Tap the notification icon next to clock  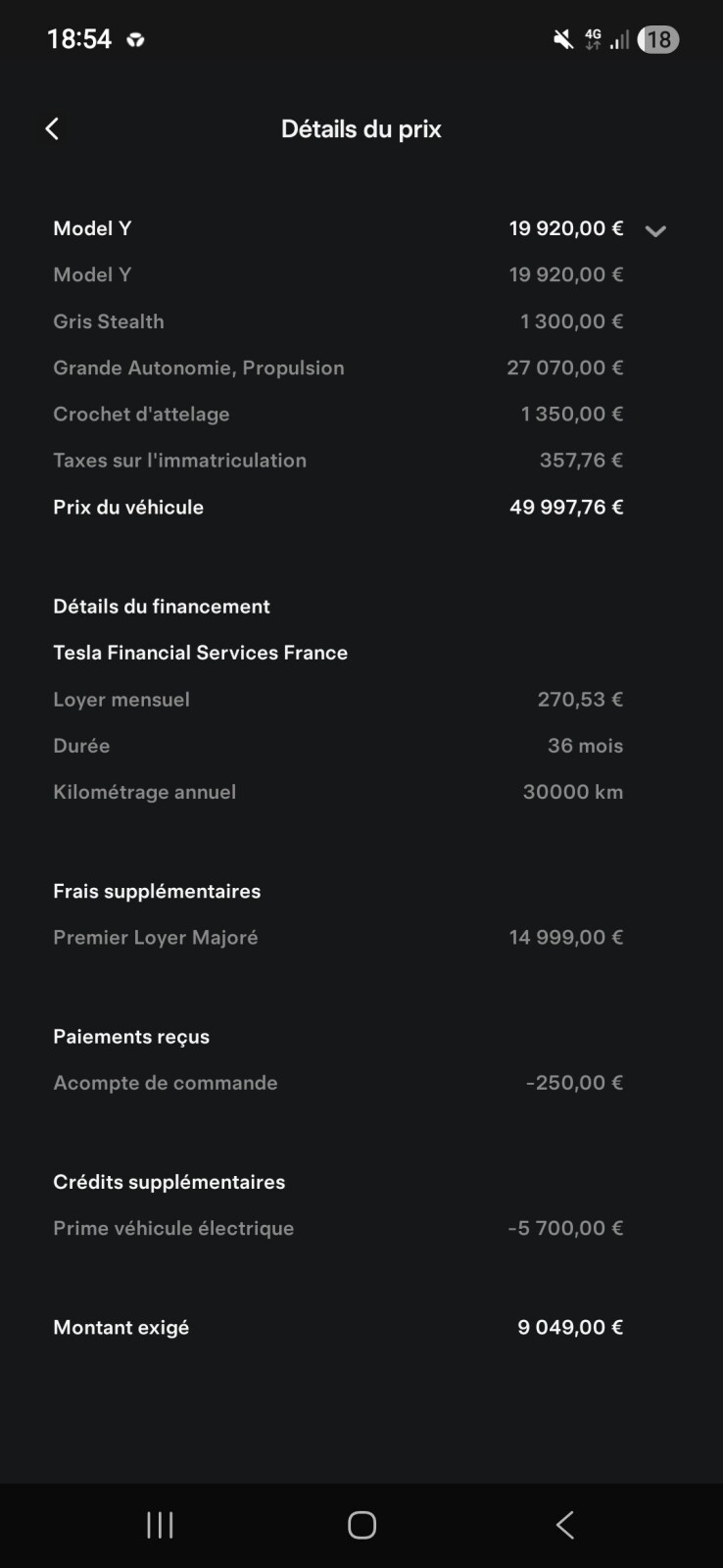click(x=135, y=40)
